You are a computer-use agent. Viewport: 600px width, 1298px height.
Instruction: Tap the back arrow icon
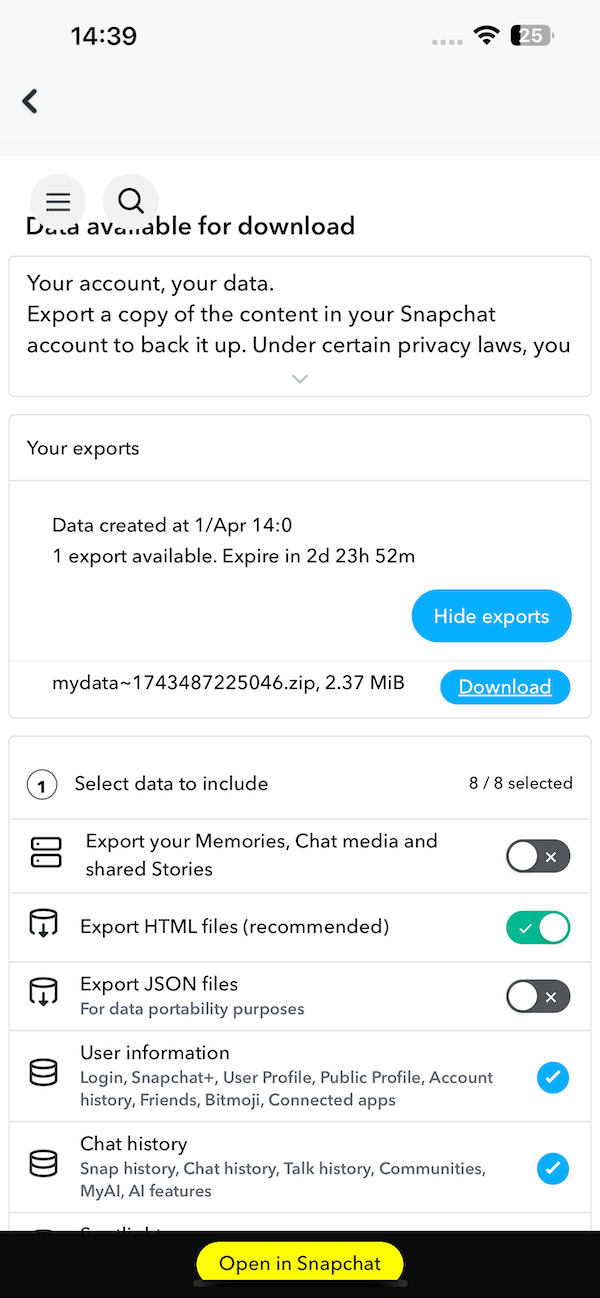point(30,100)
